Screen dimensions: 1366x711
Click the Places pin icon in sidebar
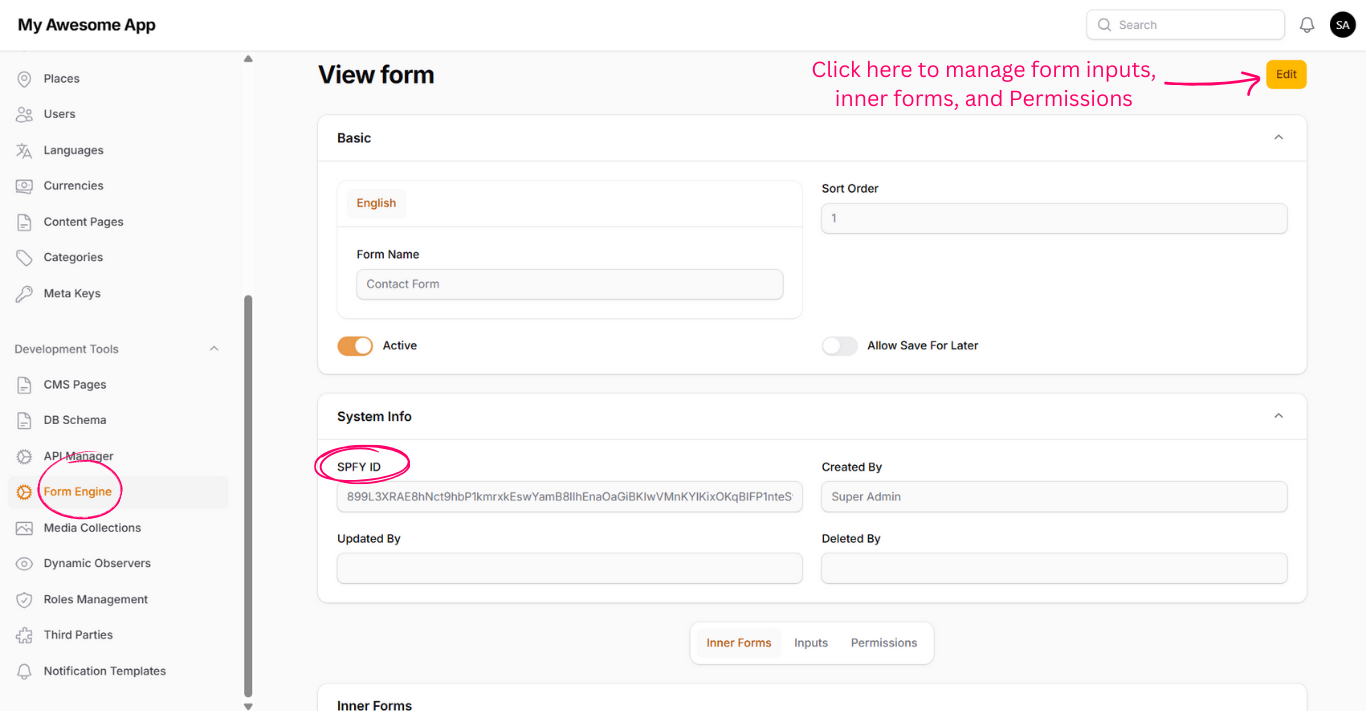[x=24, y=79]
